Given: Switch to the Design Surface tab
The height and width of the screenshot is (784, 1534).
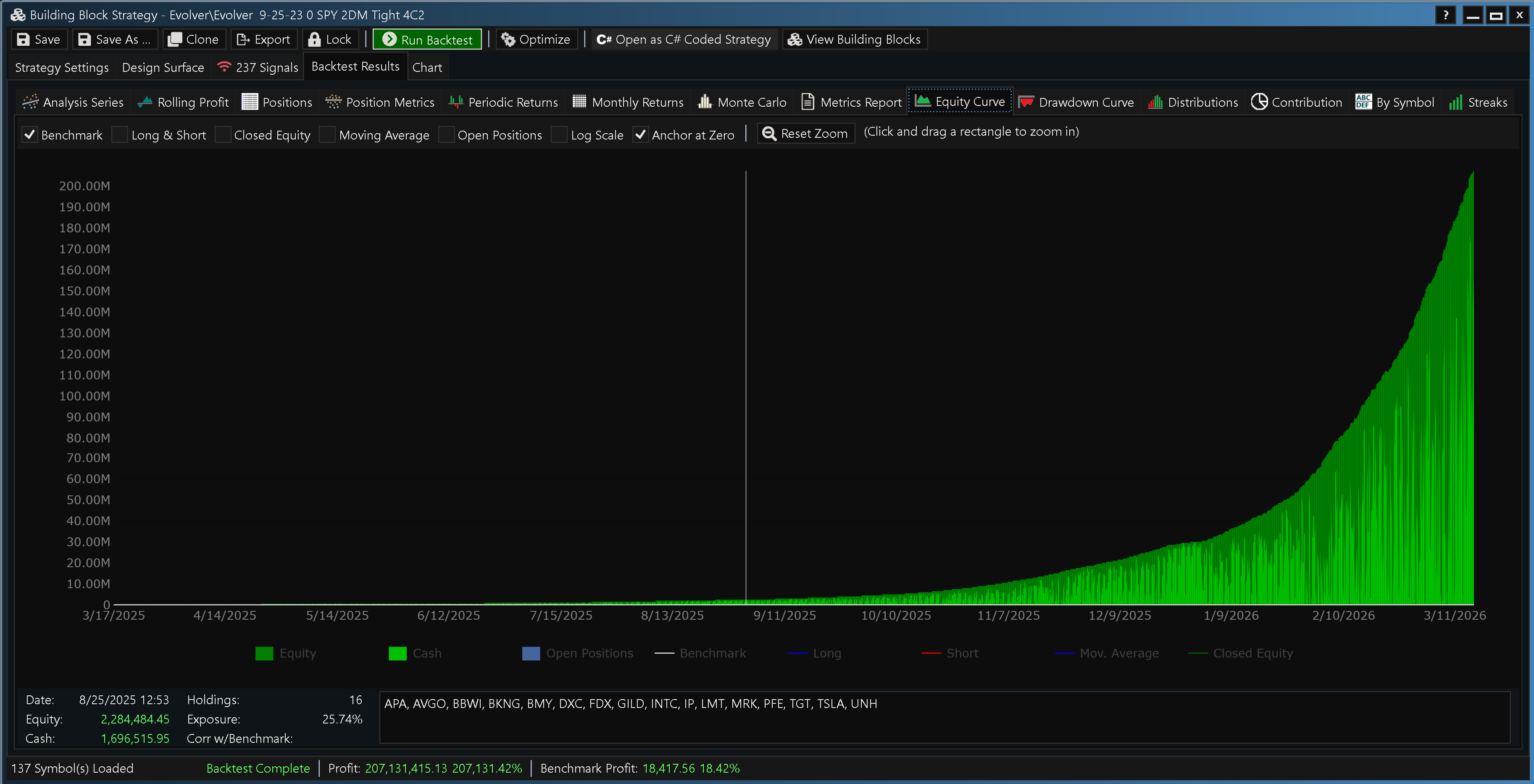Looking at the screenshot, I should click(x=163, y=67).
